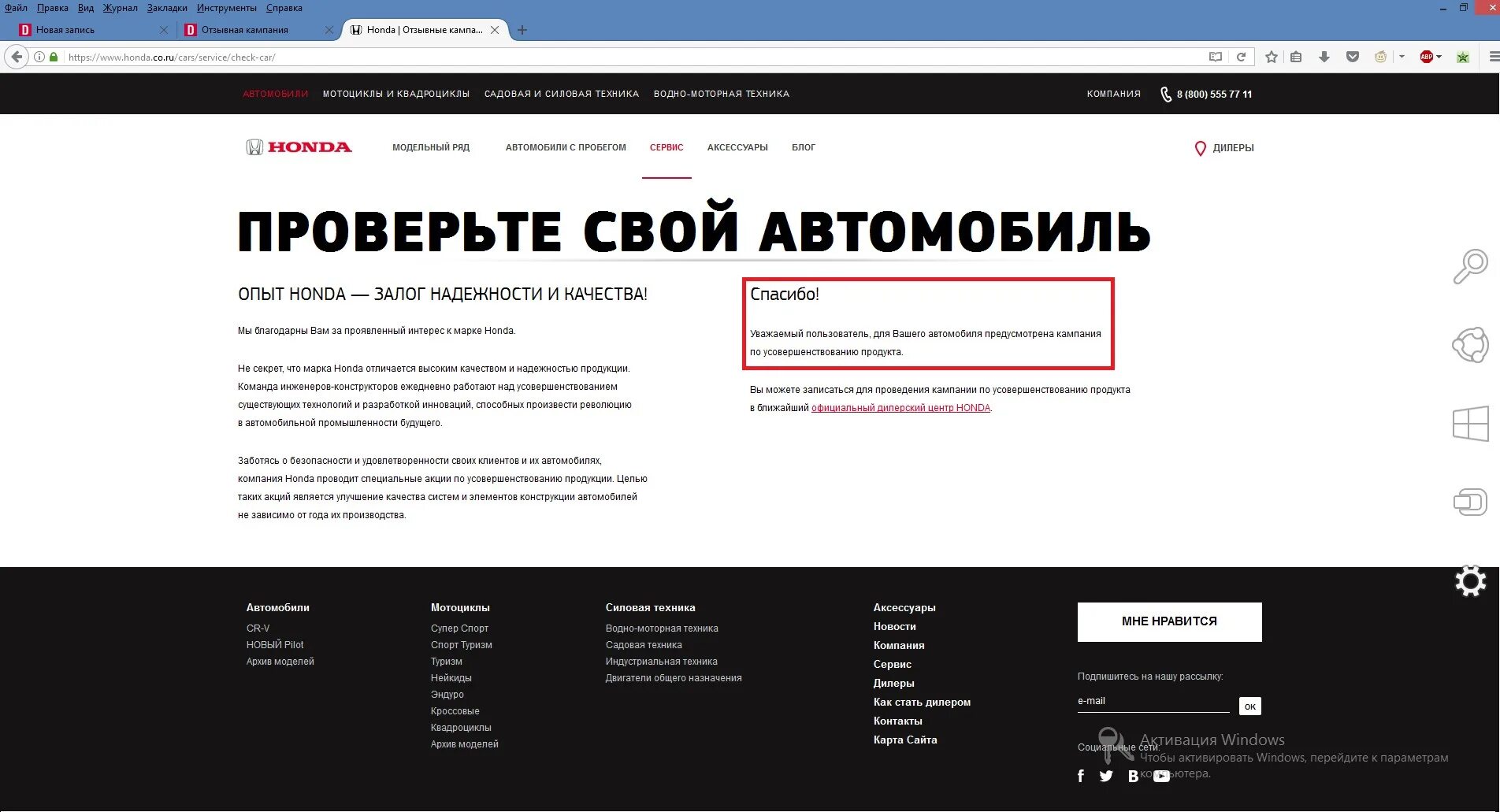Go back with the browser back arrow
This screenshot has height=812, width=1500.
click(17, 57)
